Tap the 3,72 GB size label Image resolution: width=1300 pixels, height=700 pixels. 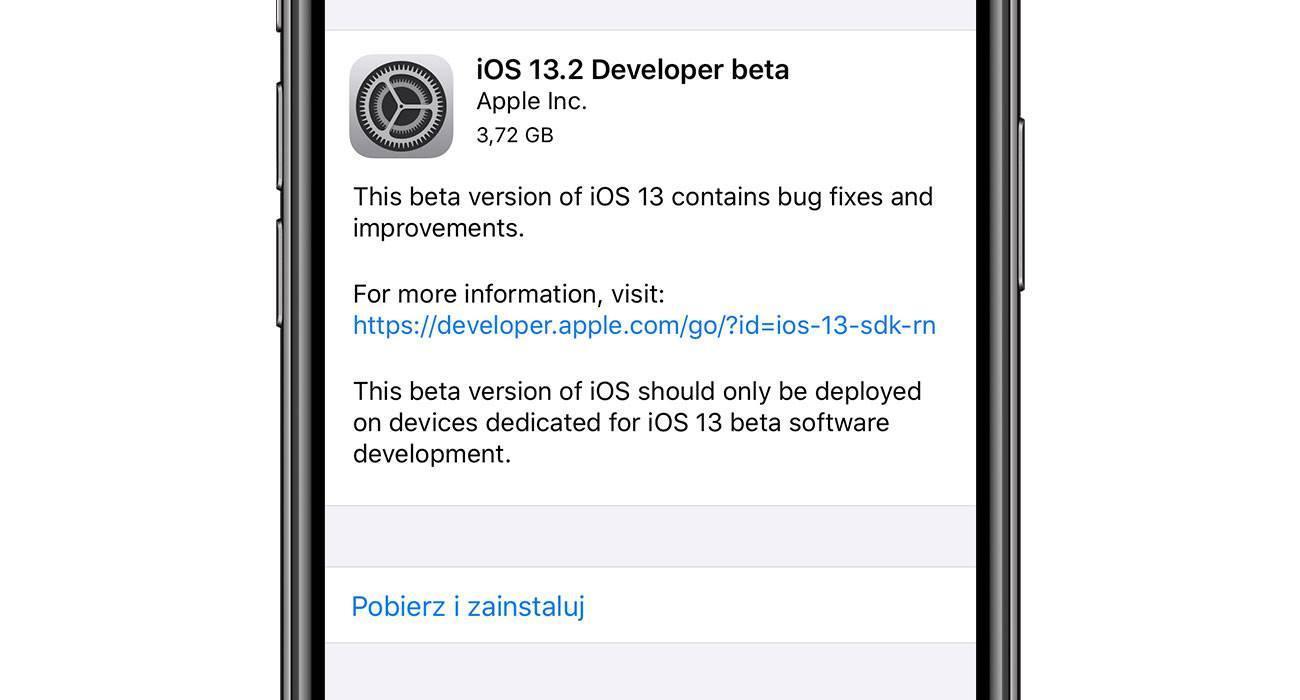[515, 135]
